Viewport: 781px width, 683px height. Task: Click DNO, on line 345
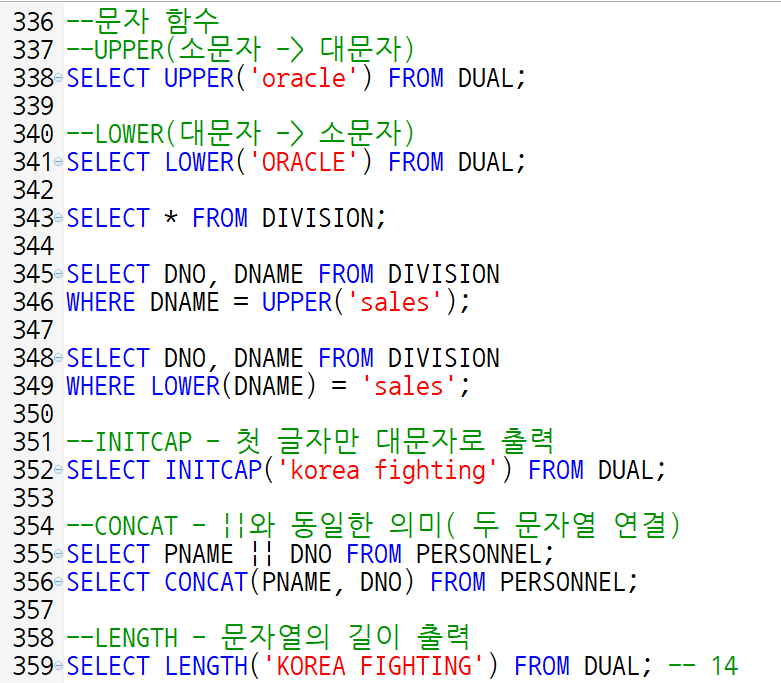pyautogui.click(x=191, y=274)
